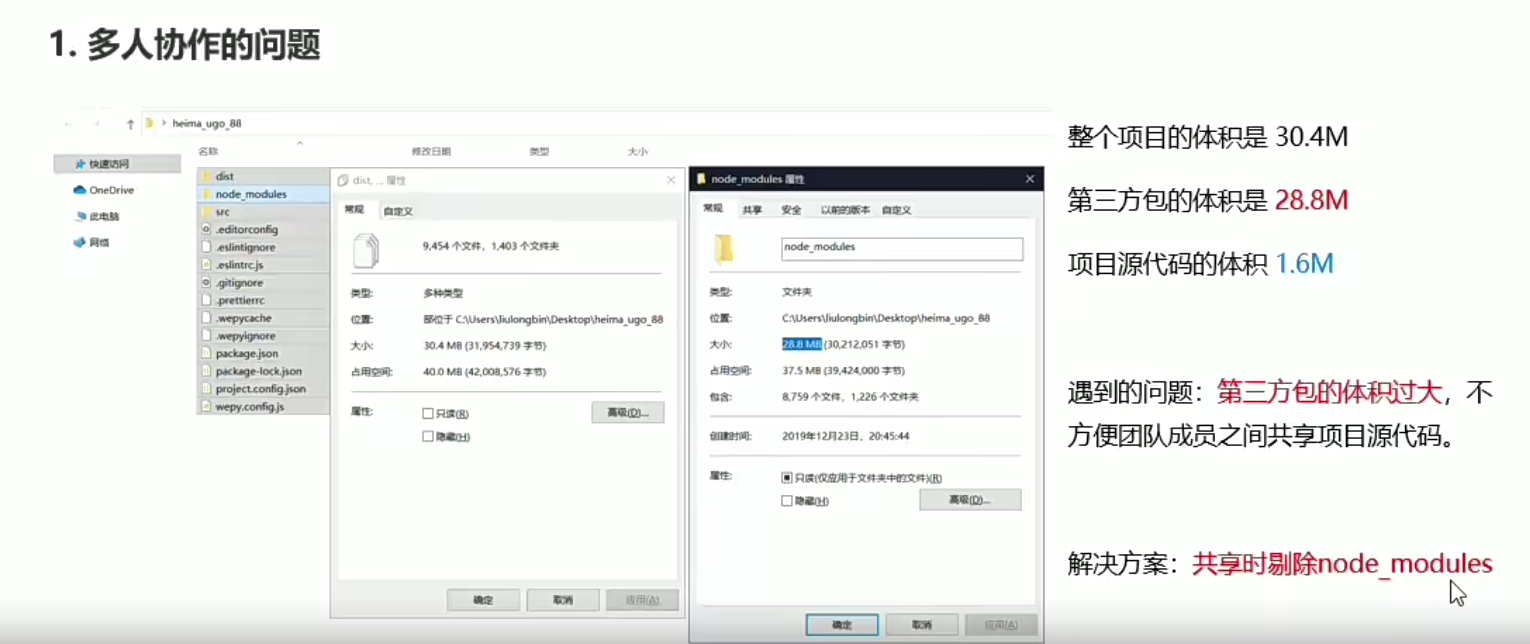Click the .eslintrc.js file icon

[206, 265]
